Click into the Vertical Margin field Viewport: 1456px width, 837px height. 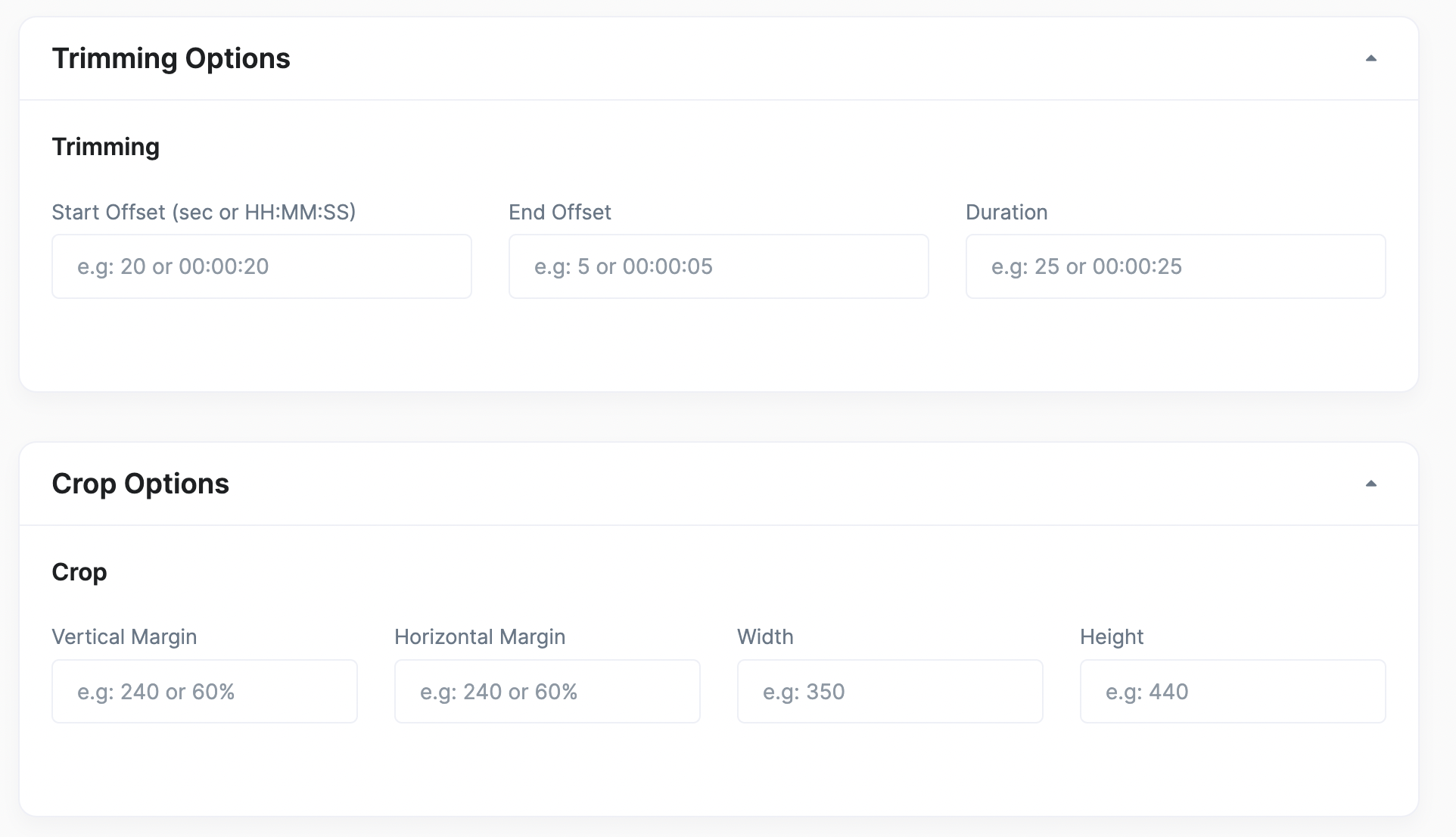coord(204,692)
